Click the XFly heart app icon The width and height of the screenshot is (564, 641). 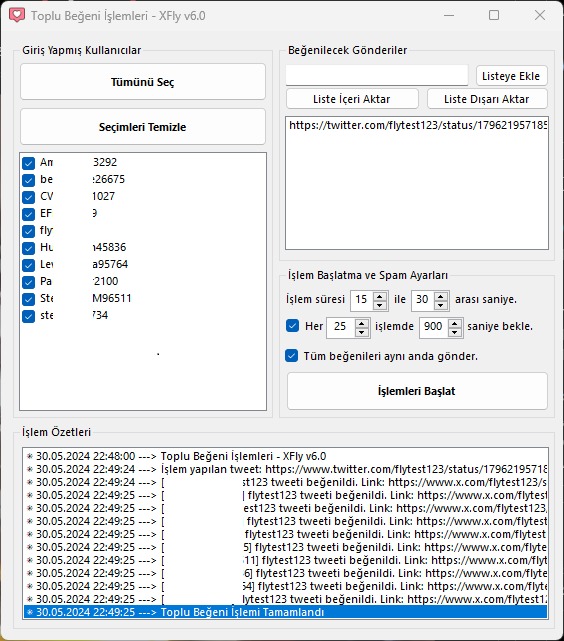17,16
